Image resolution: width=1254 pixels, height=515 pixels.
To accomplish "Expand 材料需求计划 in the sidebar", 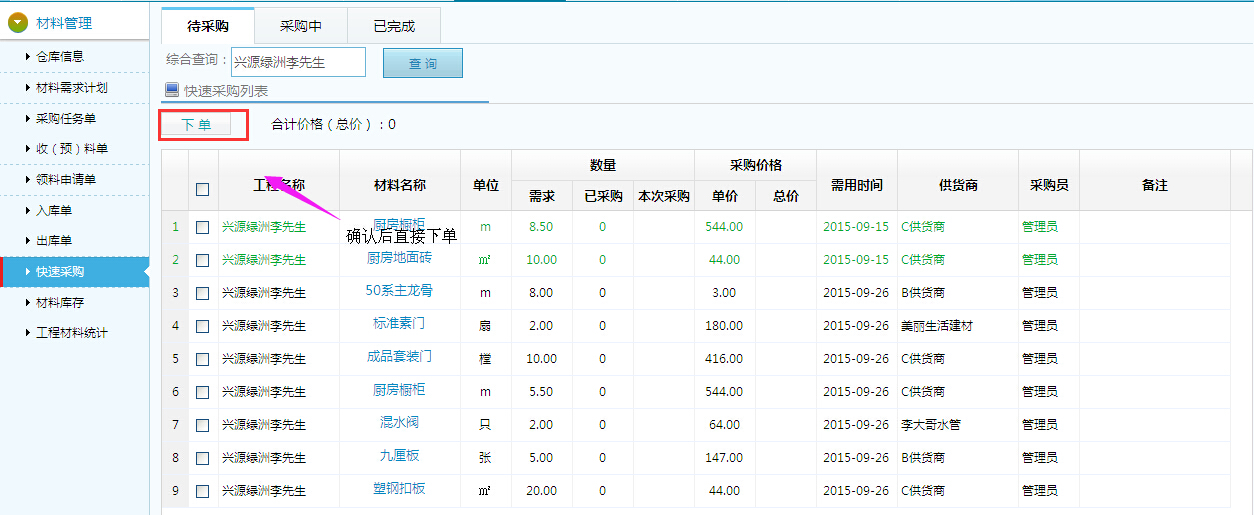I will tap(71, 88).
